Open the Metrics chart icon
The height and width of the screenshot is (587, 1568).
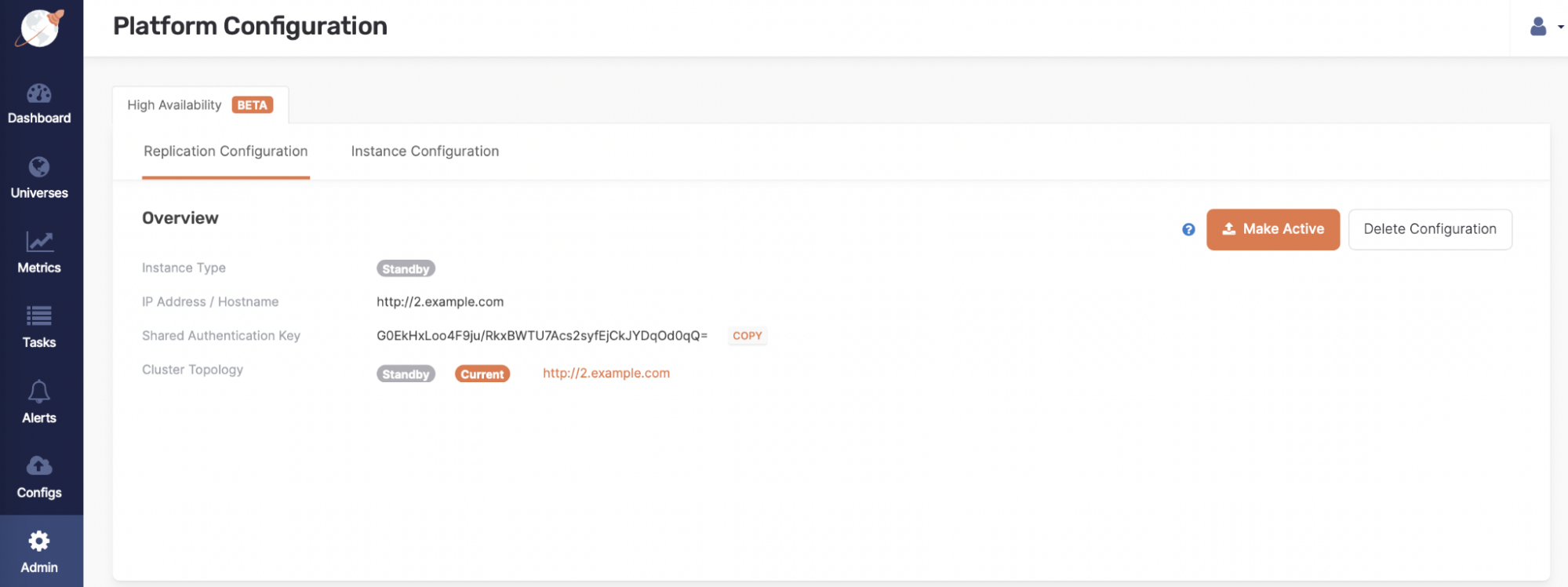39,242
